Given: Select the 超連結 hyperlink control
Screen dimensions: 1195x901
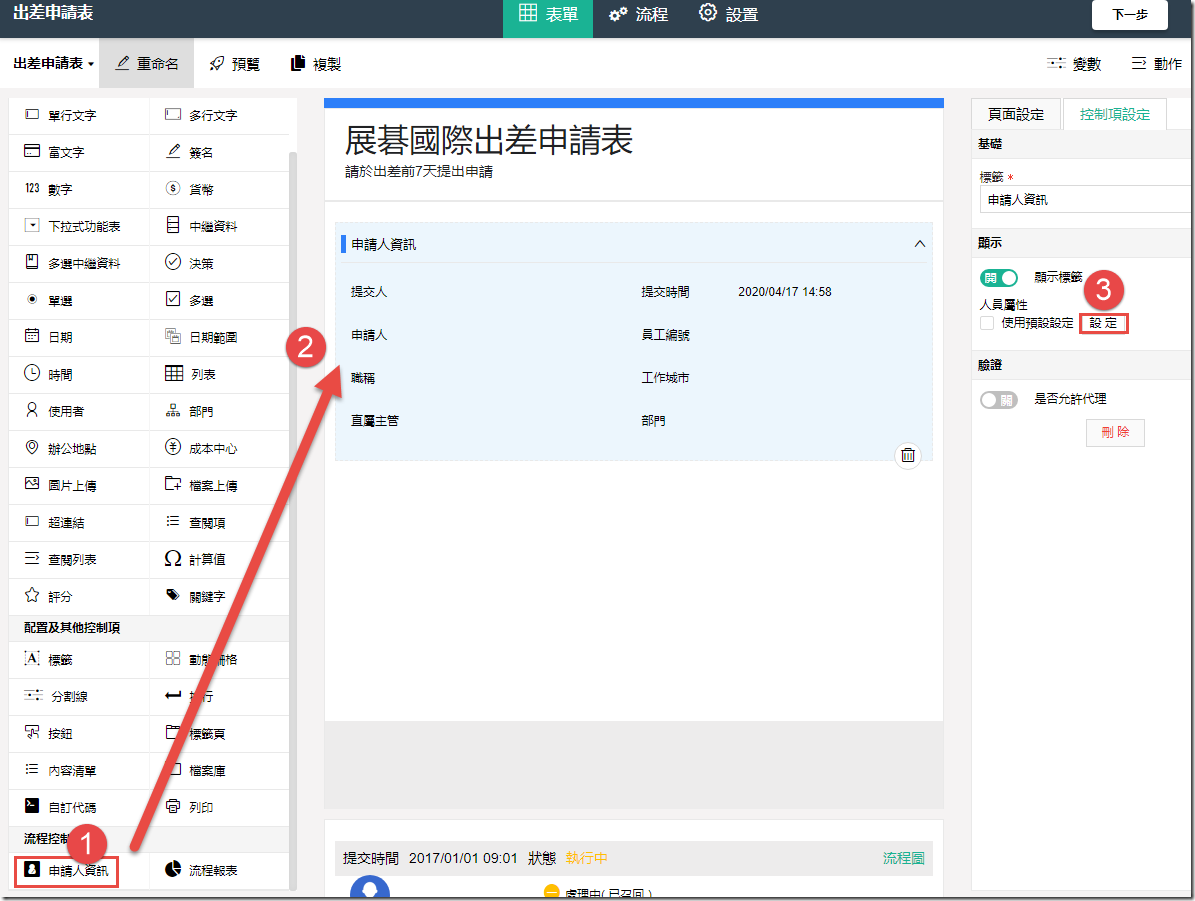Looking at the screenshot, I should [x=78, y=522].
